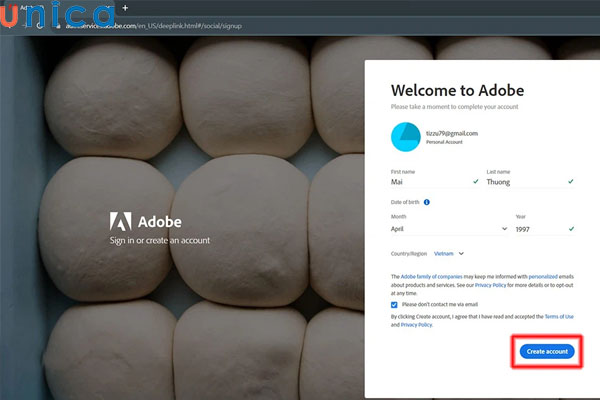This screenshot has width=600, height=400.
Task: Open the Terms of Use link
Action: coord(558,316)
